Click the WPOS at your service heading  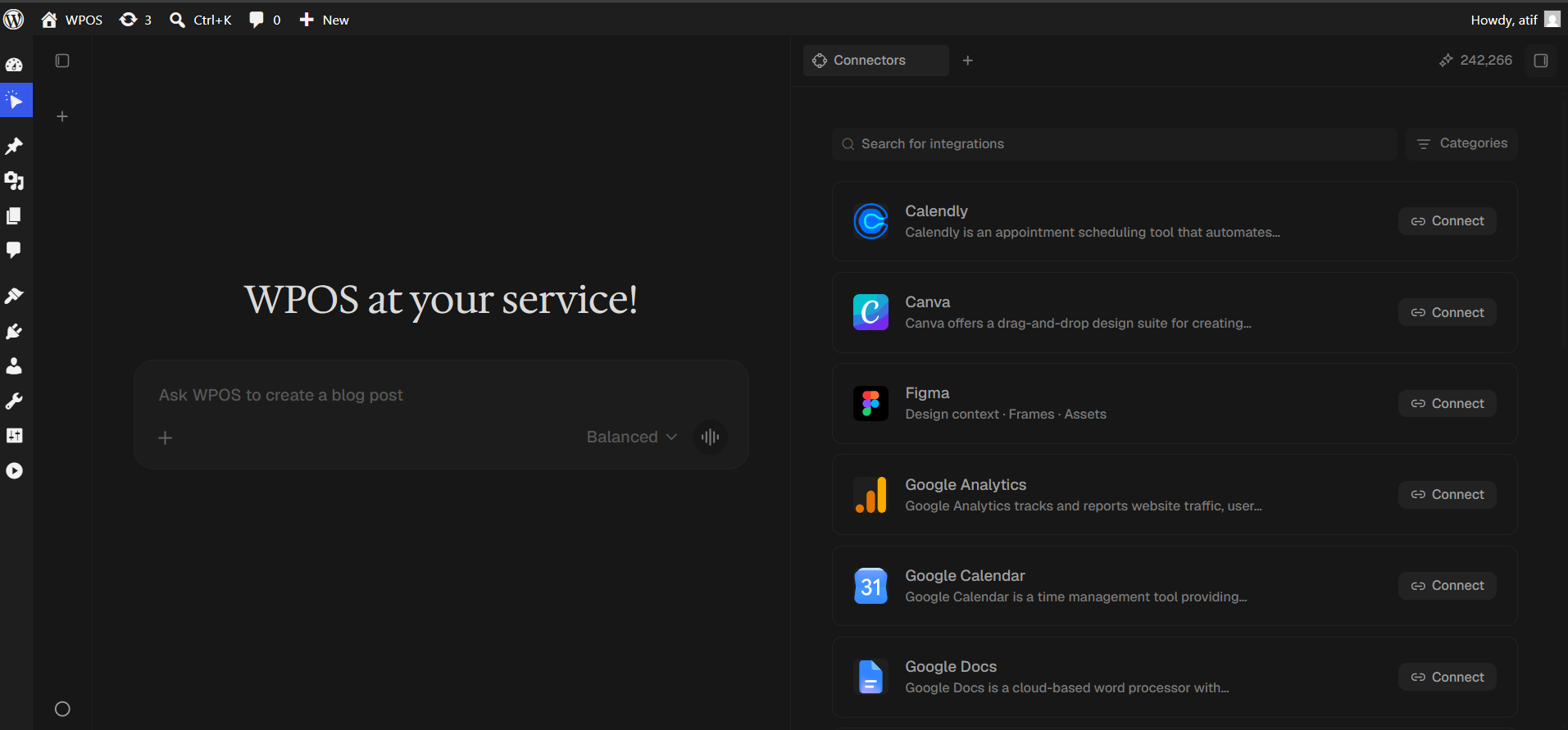(441, 300)
